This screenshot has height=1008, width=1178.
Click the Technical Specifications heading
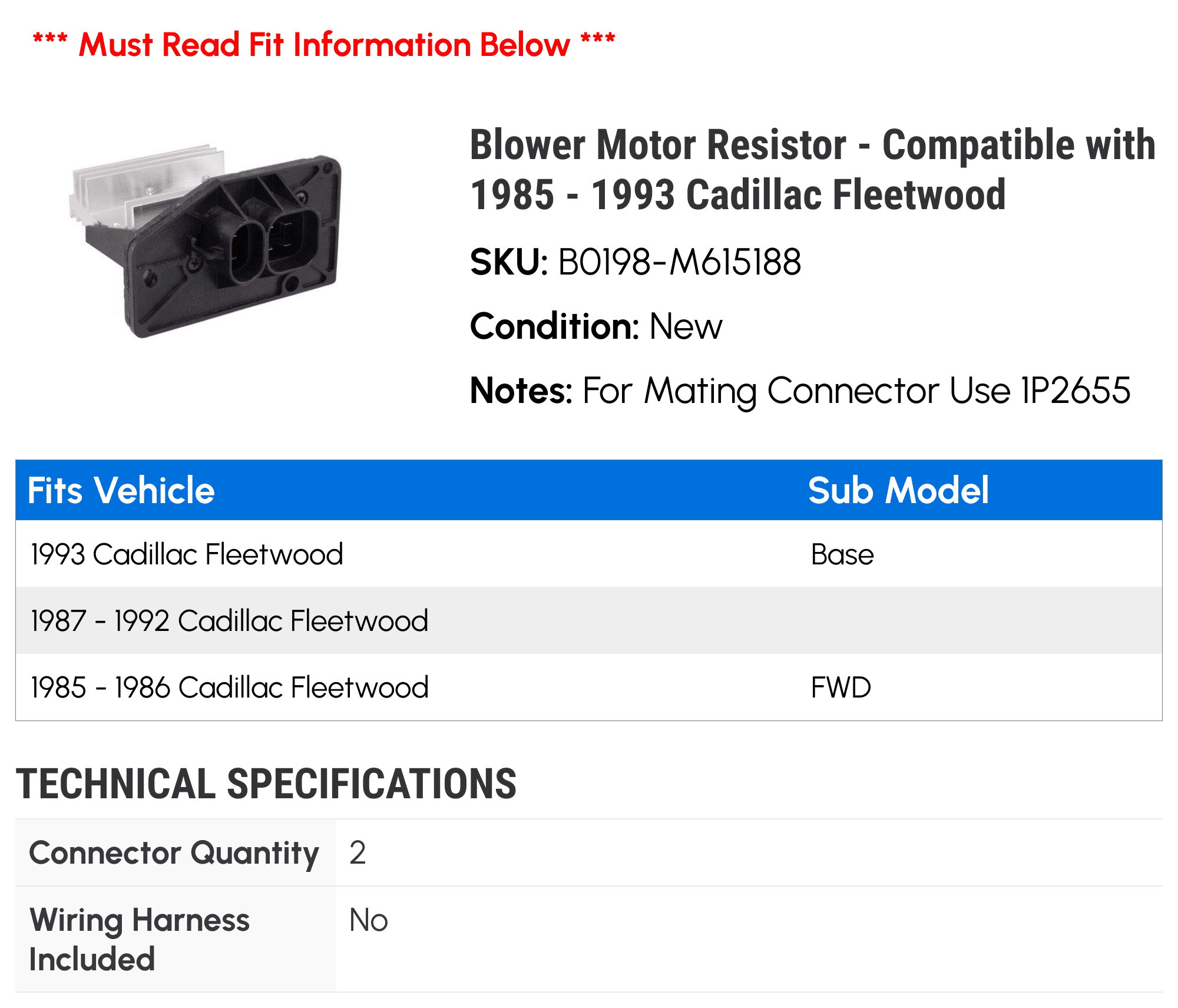point(266,784)
